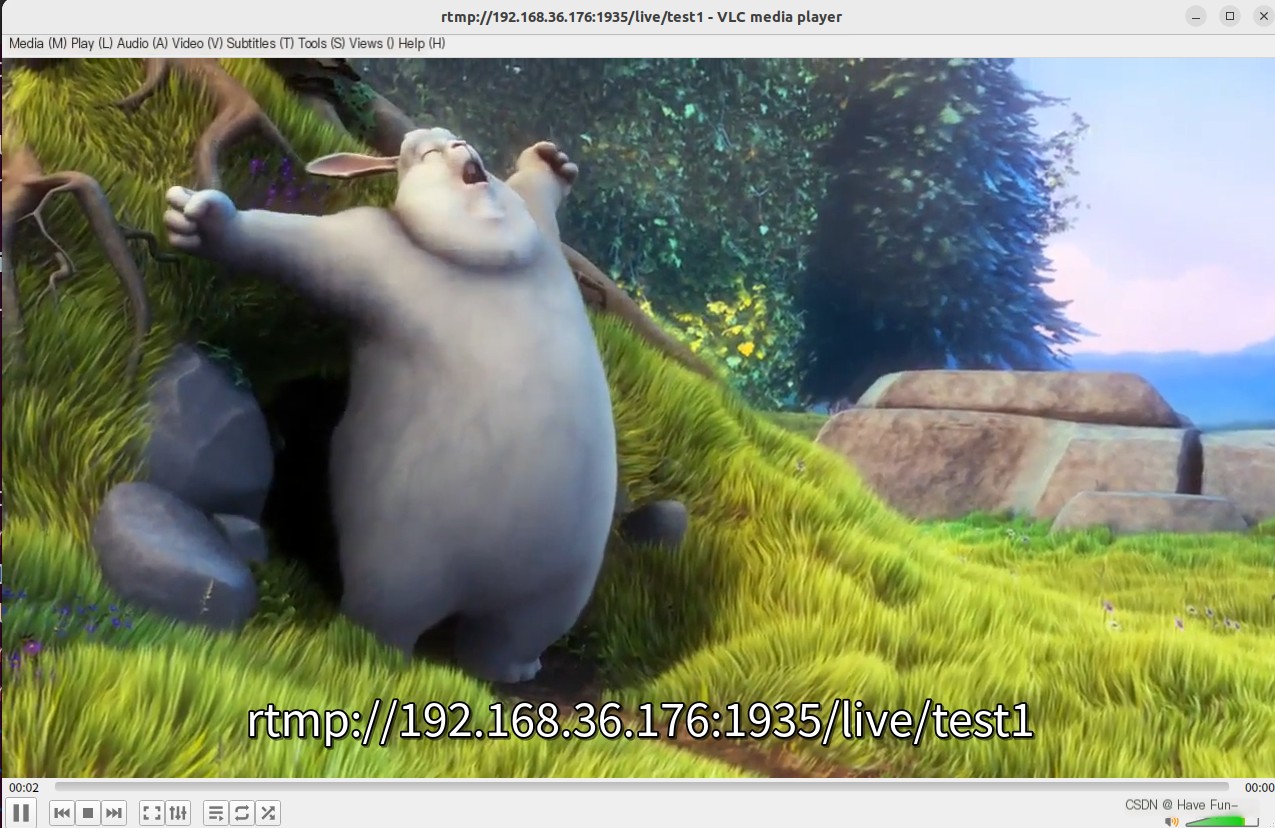Open the Tools (S) menu

coord(321,44)
